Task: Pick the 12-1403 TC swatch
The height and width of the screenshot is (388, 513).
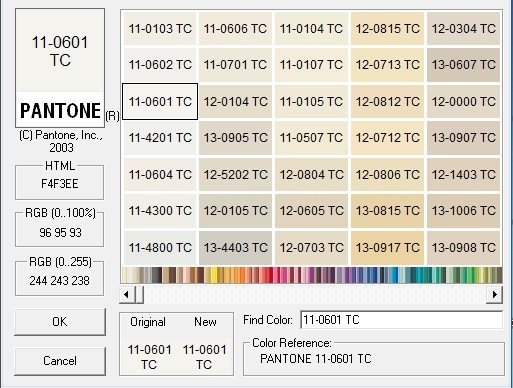Action: [464, 174]
